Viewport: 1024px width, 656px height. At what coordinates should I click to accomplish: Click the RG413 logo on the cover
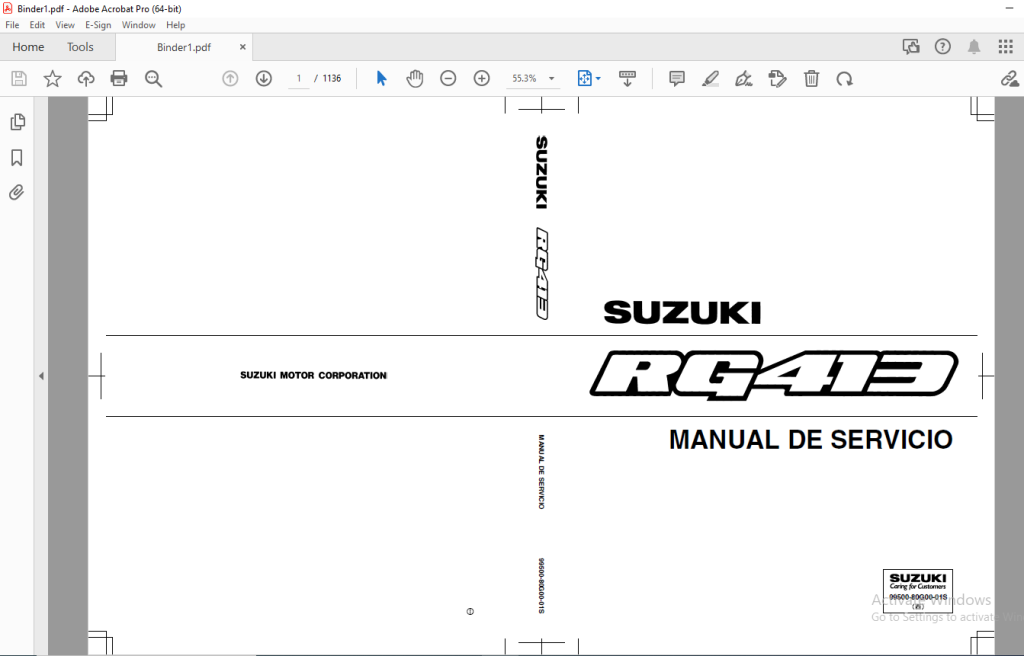(x=774, y=374)
